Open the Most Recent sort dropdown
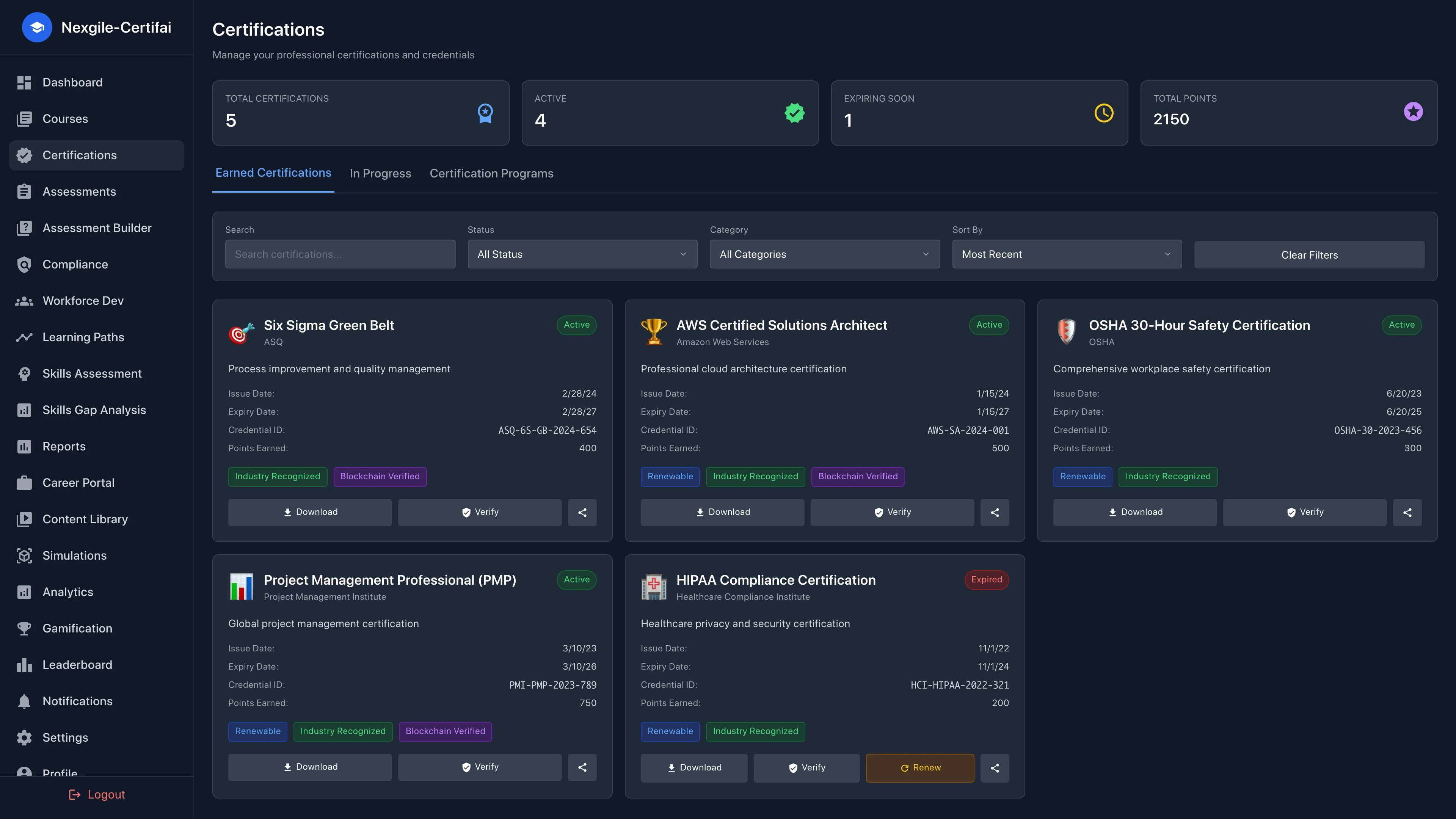 [x=1066, y=254]
